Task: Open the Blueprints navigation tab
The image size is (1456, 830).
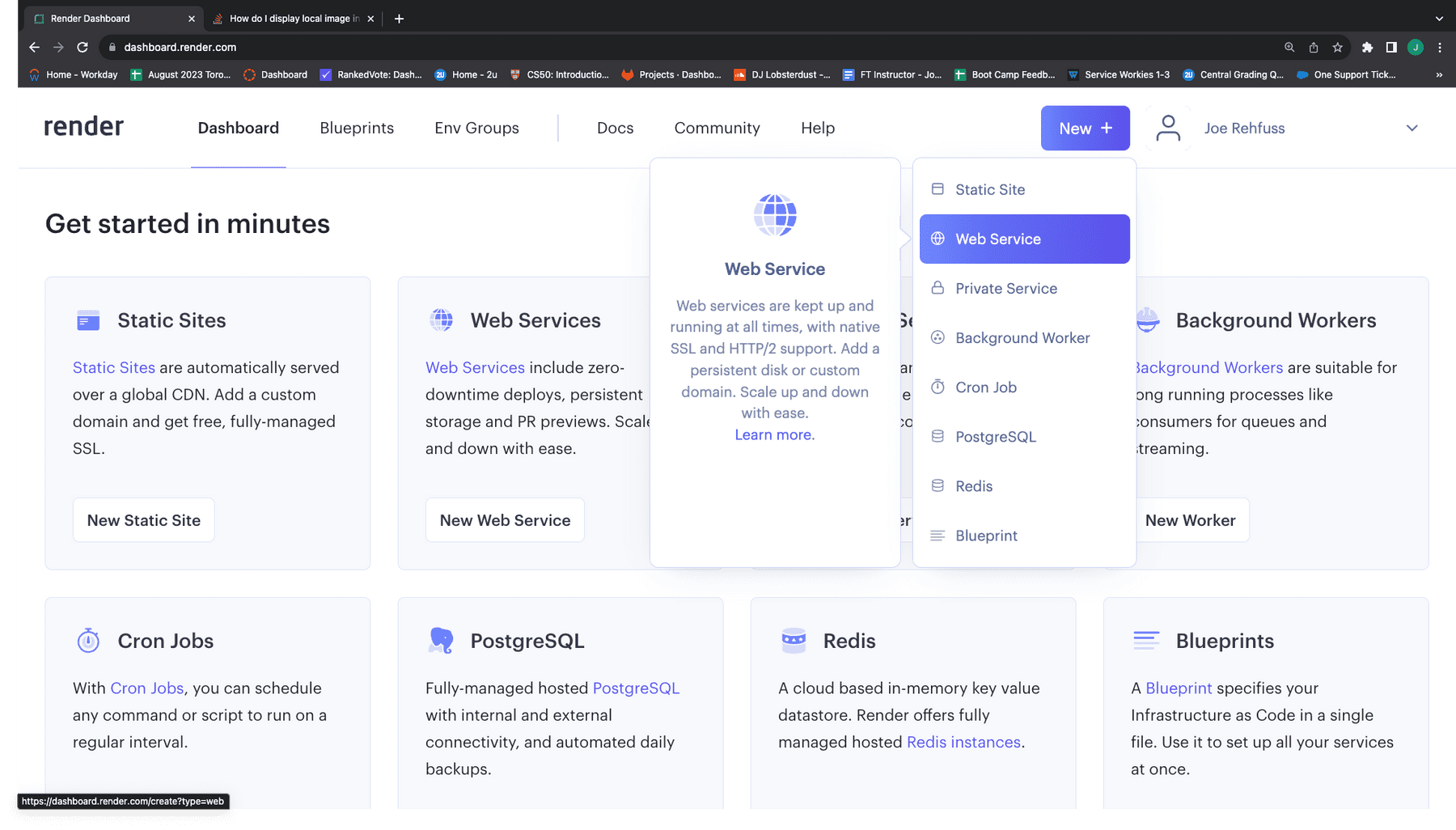Action: [357, 128]
